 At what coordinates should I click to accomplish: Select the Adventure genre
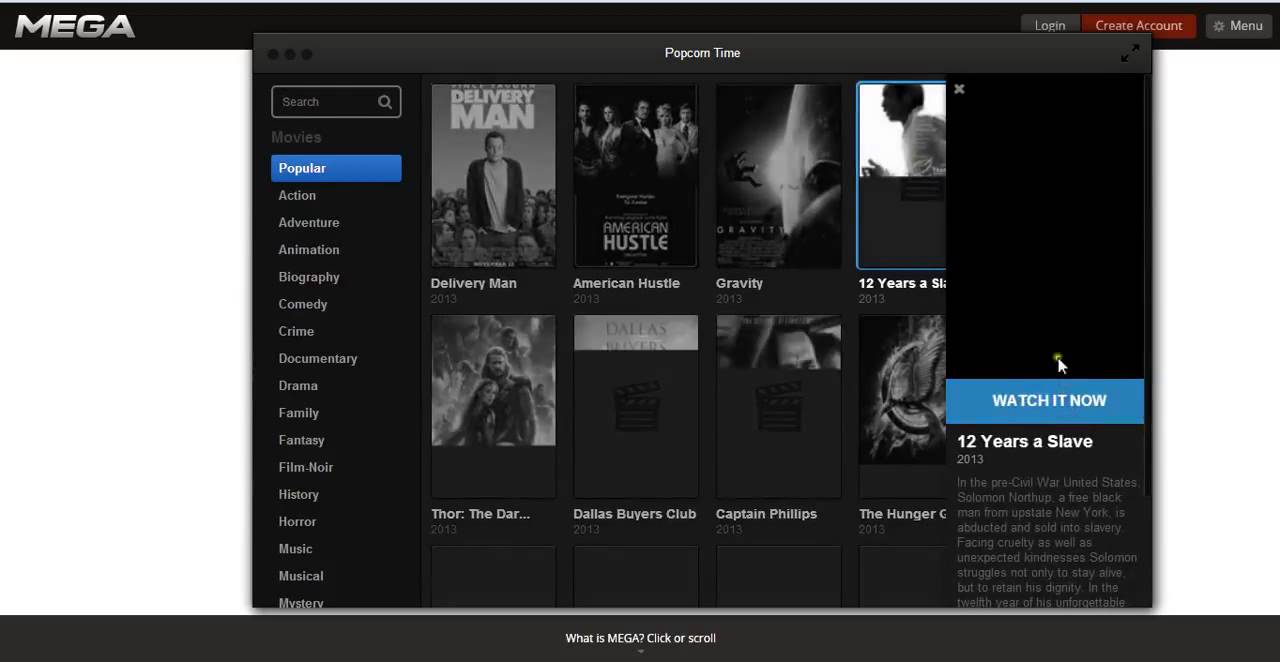pos(309,222)
